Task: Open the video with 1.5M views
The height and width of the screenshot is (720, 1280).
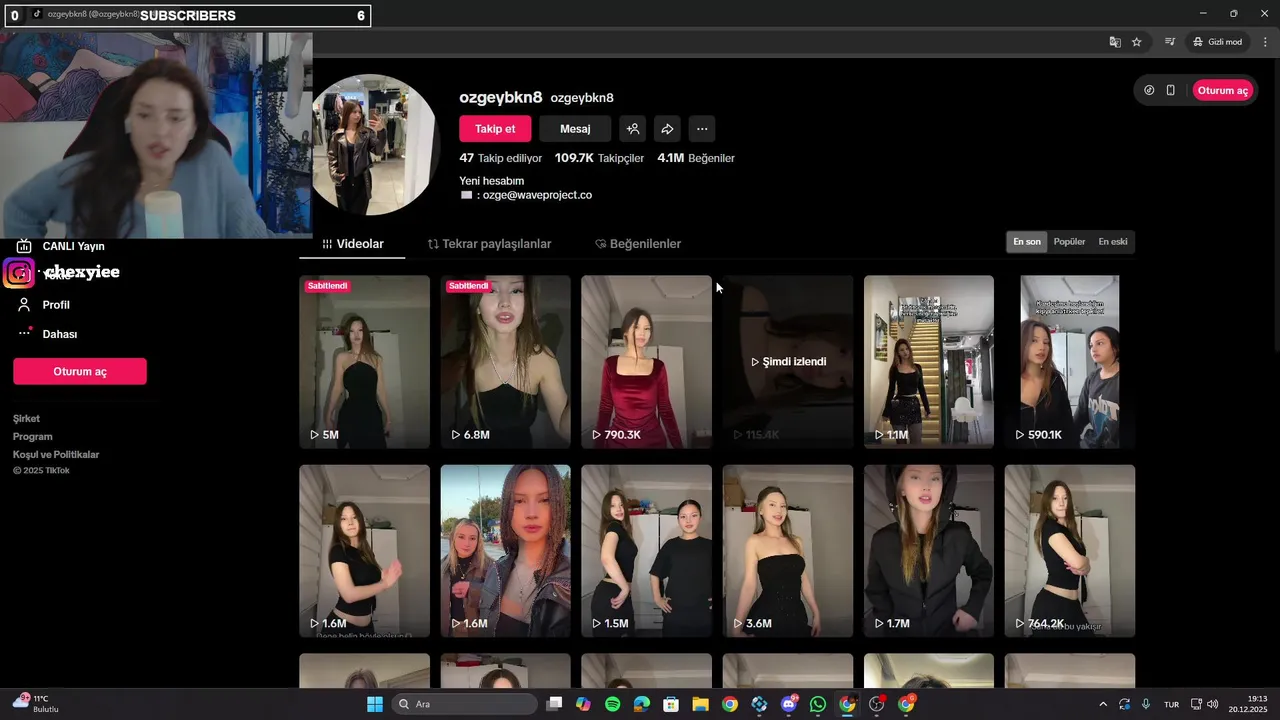Action: pyautogui.click(x=646, y=550)
